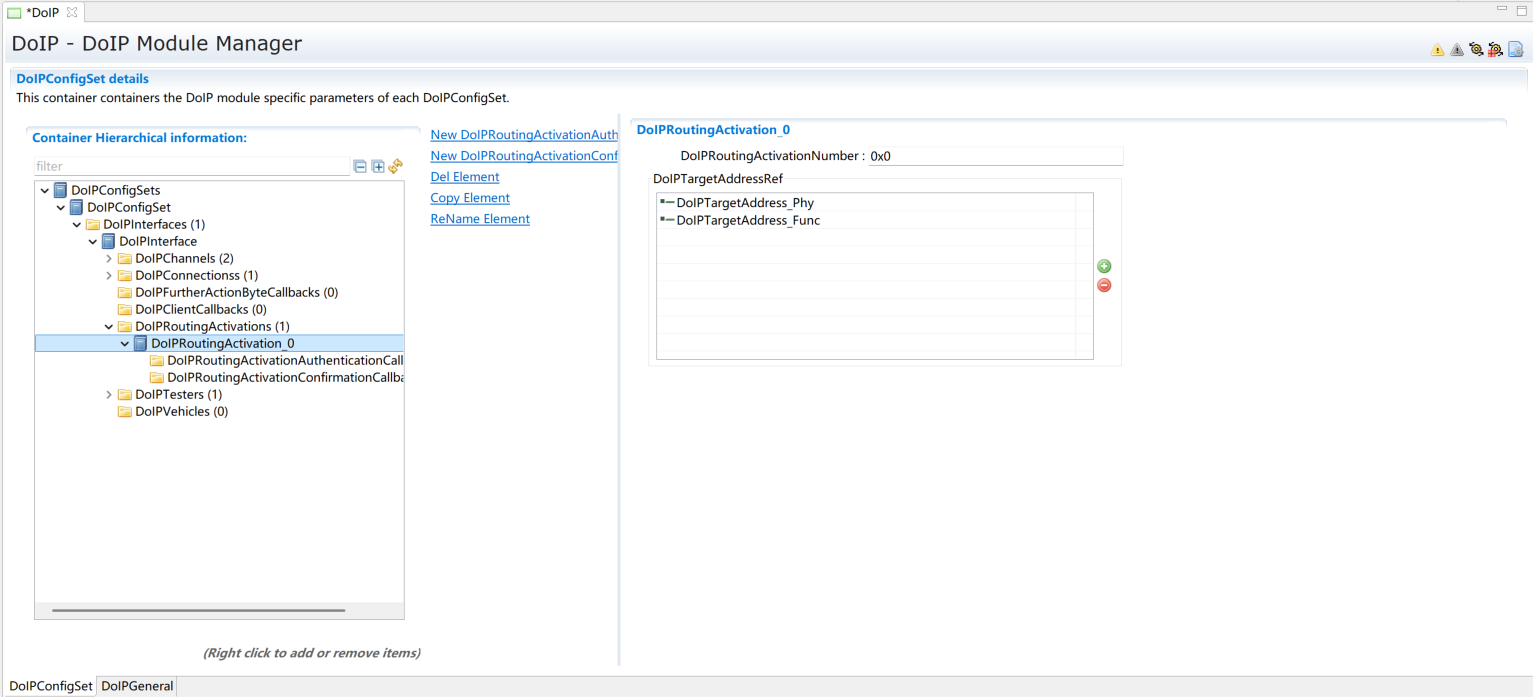Expand the DoIPTesters (1) node
This screenshot has height=697, width=1533.
coord(109,395)
